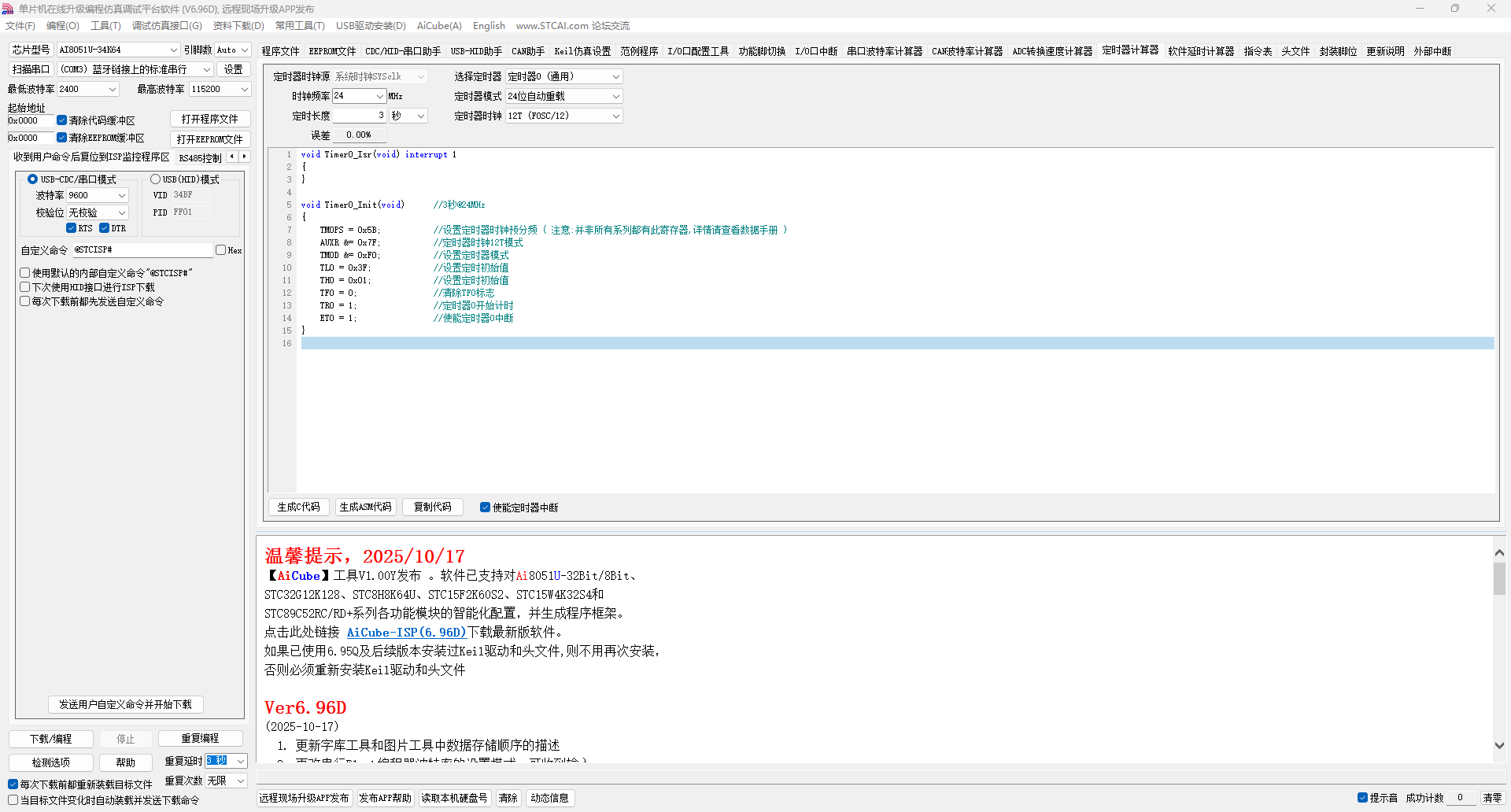Click the message panel vertical scrollbar thumb
Image resolution: width=1511 pixels, height=812 pixels.
pyautogui.click(x=1499, y=579)
